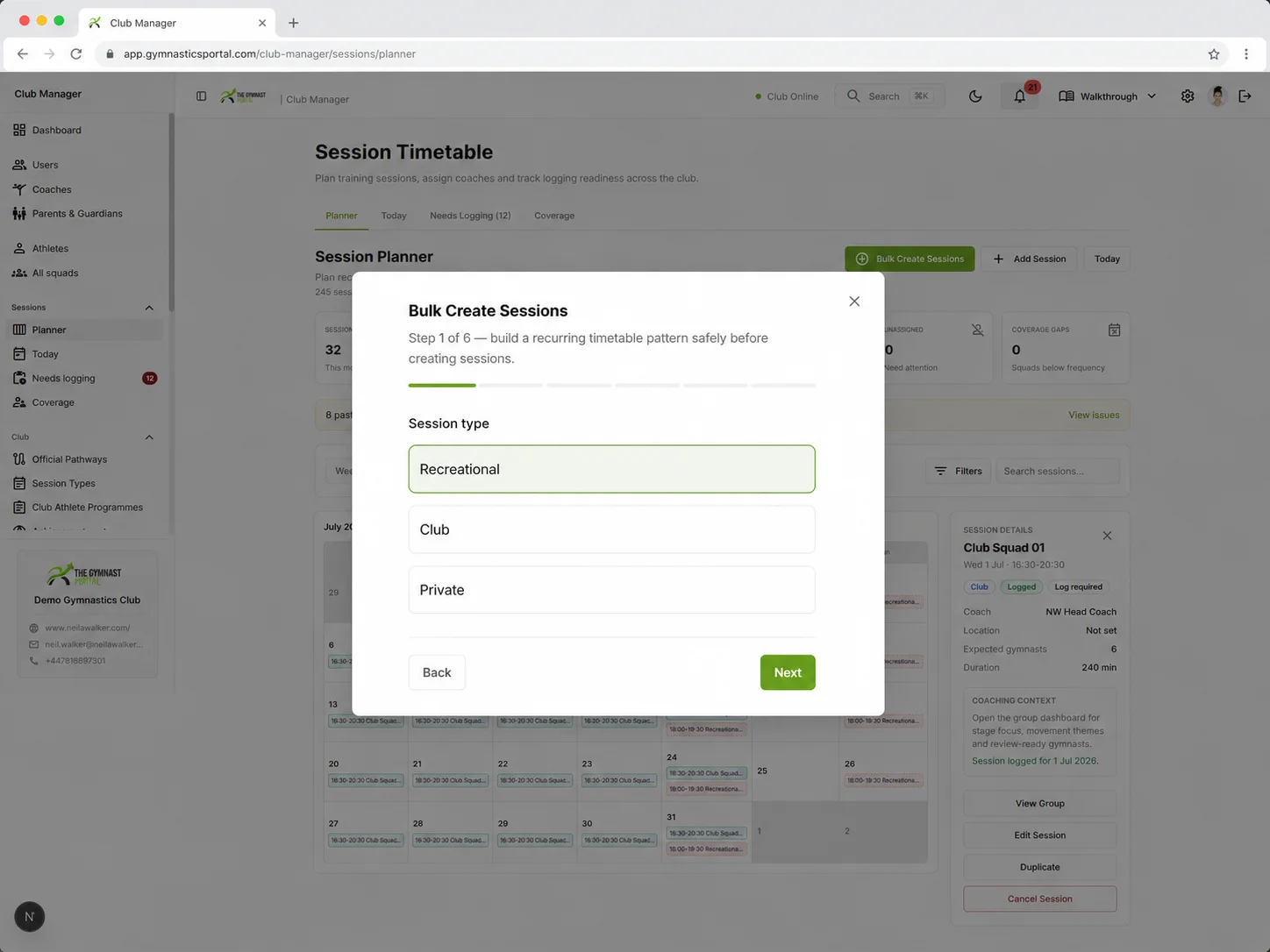Click the Logged tag in session details
1270x952 pixels.
(x=1021, y=587)
